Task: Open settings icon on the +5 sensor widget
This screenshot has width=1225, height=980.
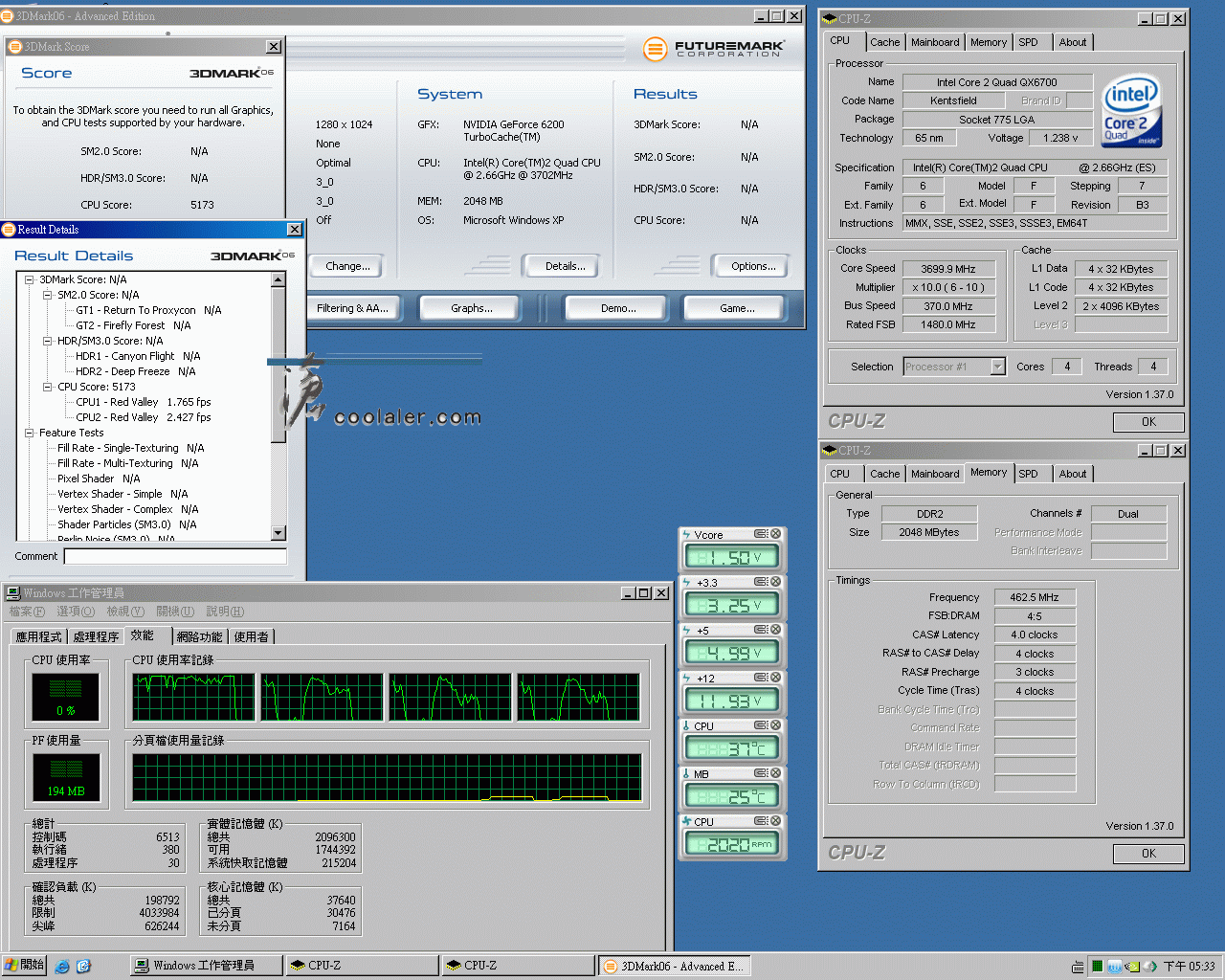Action: coord(761,630)
